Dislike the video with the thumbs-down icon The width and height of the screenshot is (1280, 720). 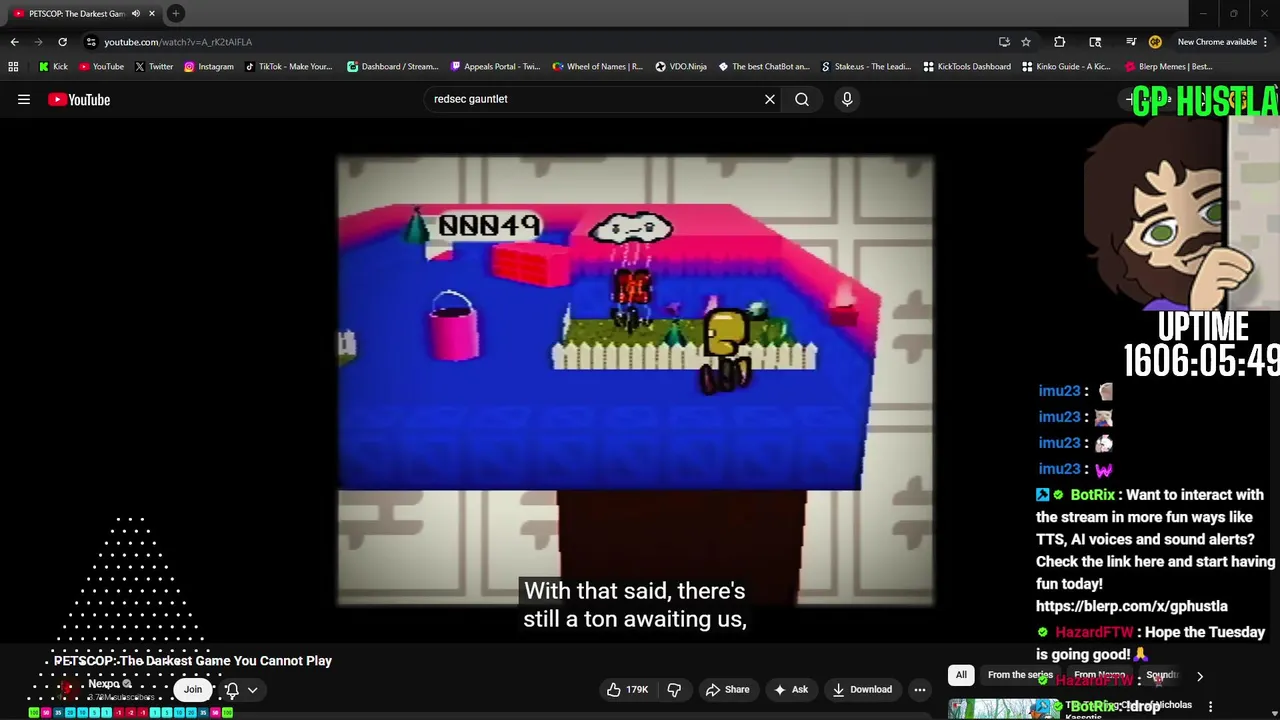point(674,689)
